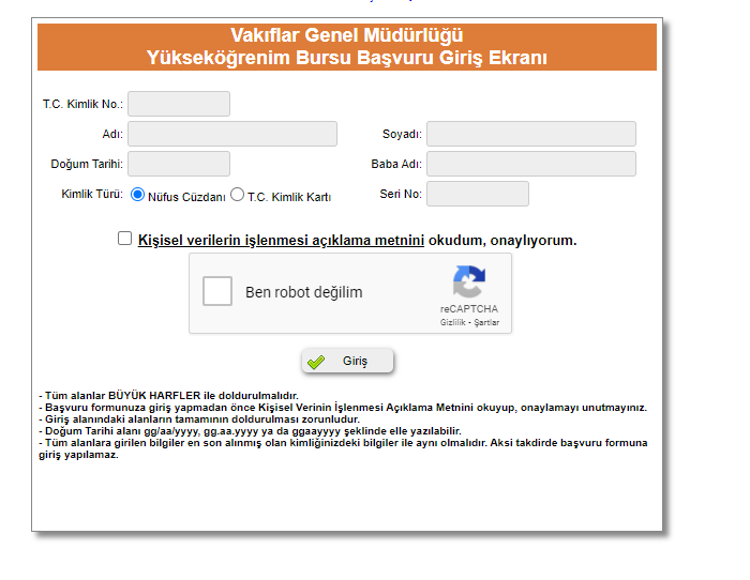This screenshot has width=750, height=580.
Task: Click the Ben robot değilim label text
Action: tap(304, 293)
